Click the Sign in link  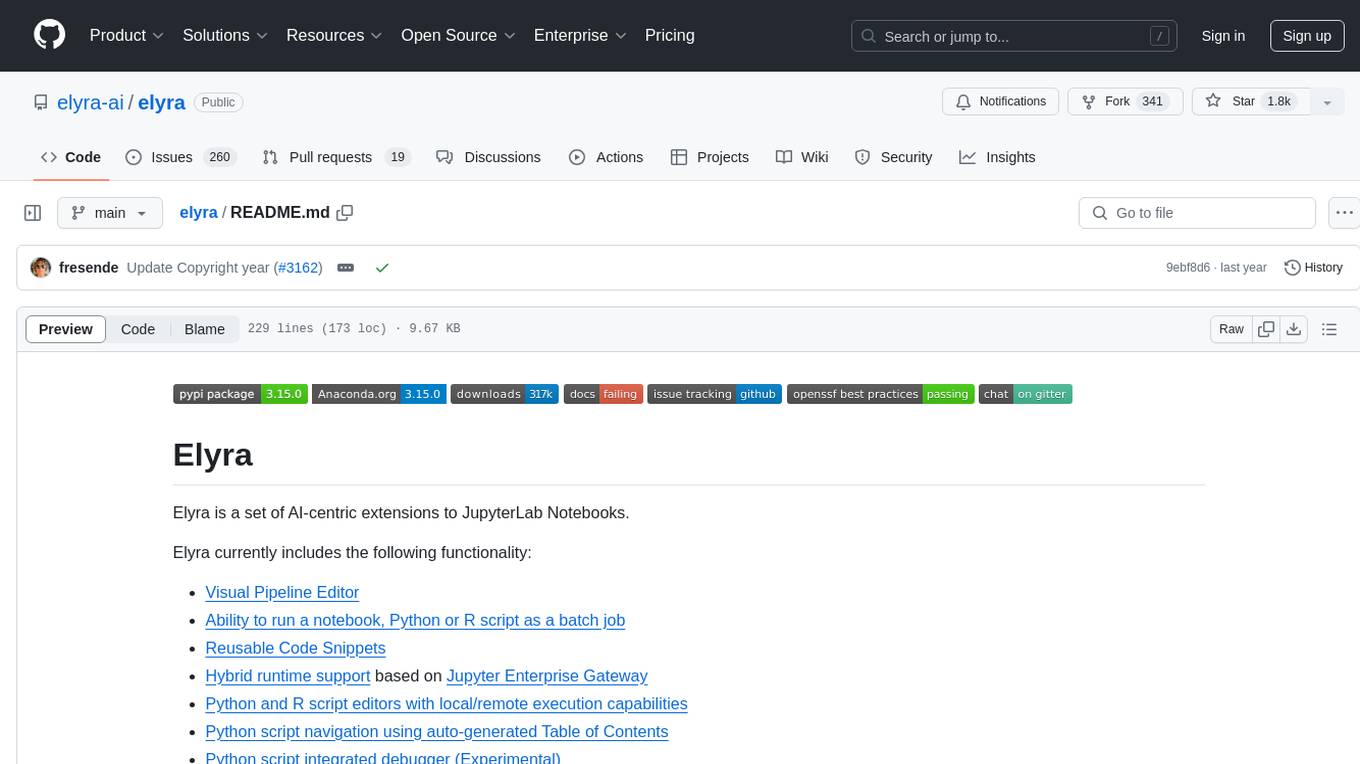pos(1223,36)
